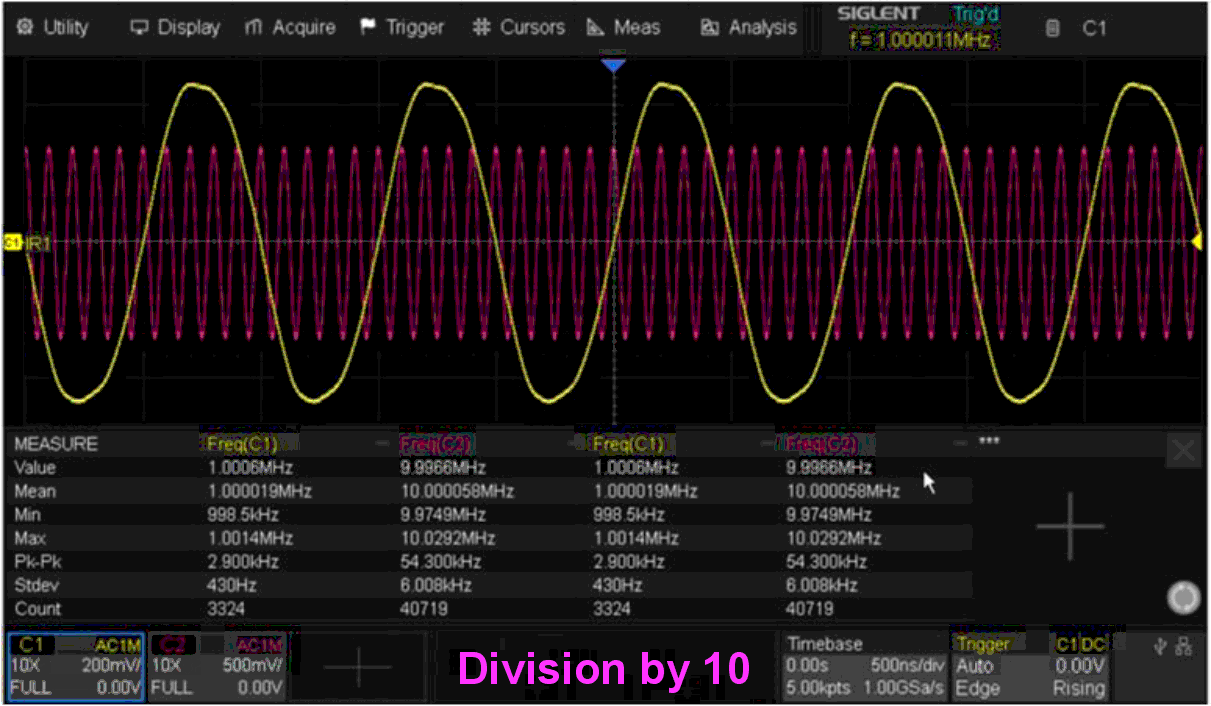
Task: Select the first Freq(C1) measurement column header
Action: (241, 443)
